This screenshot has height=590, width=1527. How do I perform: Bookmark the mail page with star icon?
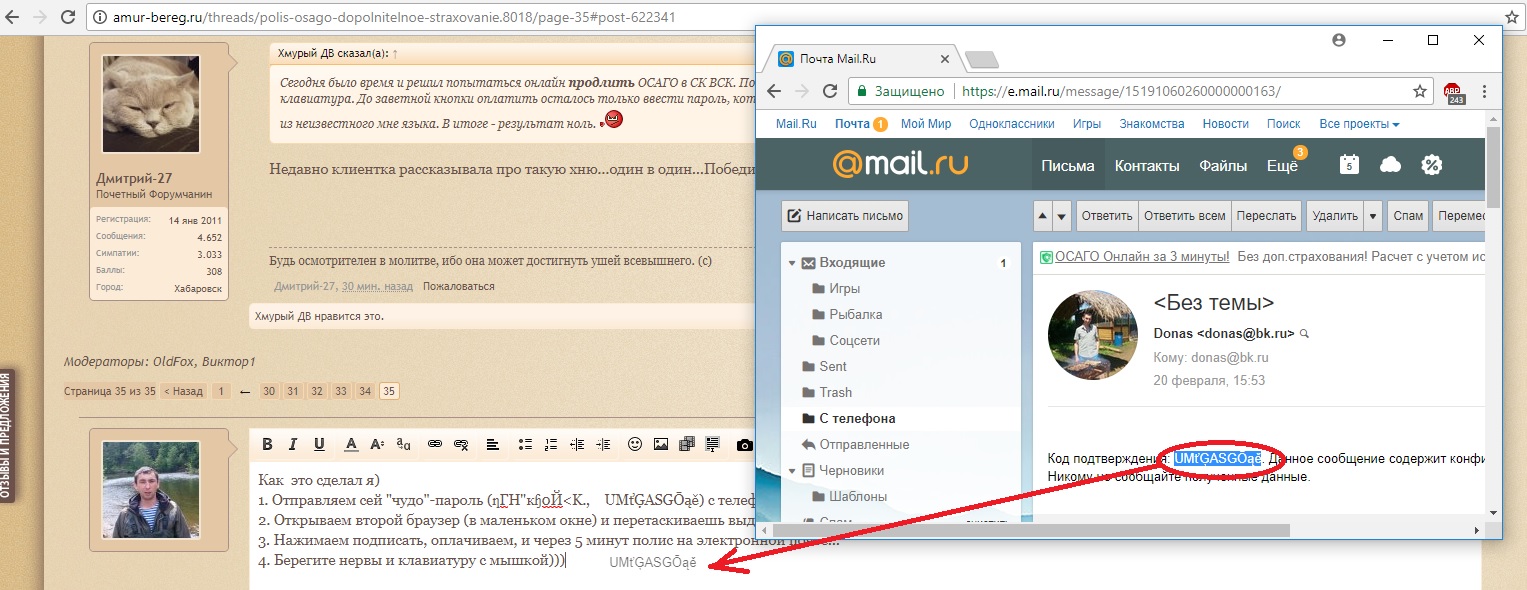(x=1419, y=91)
